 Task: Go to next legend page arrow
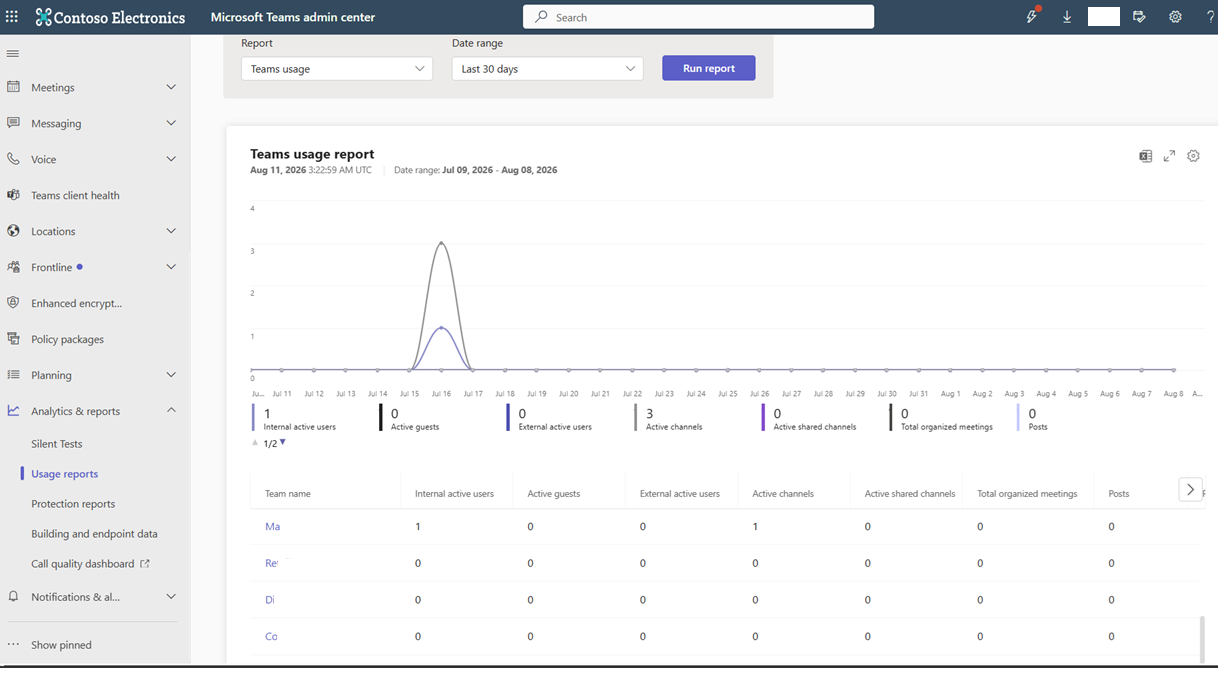283,442
